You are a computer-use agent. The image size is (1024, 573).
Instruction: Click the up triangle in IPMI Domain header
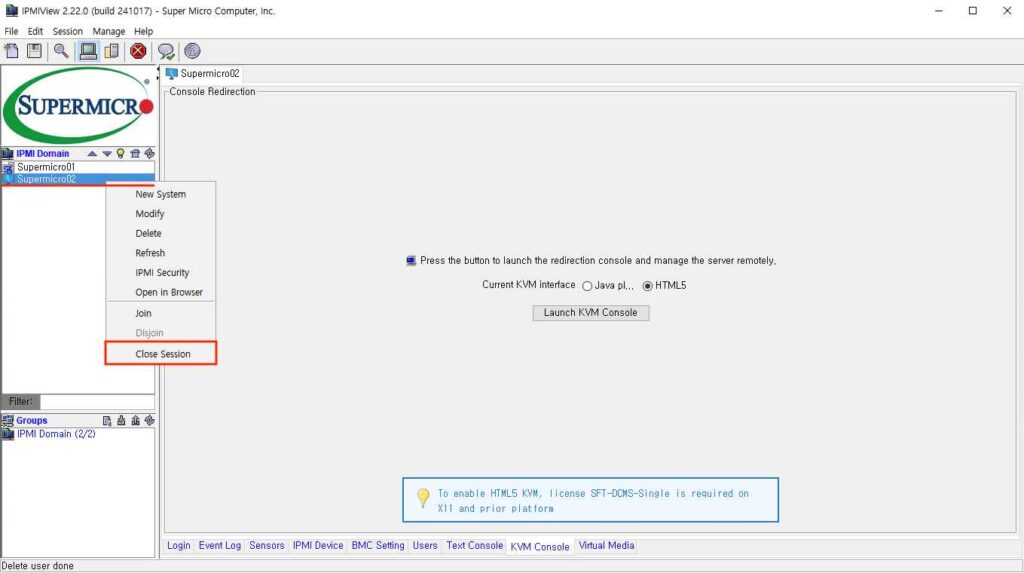(x=92, y=154)
